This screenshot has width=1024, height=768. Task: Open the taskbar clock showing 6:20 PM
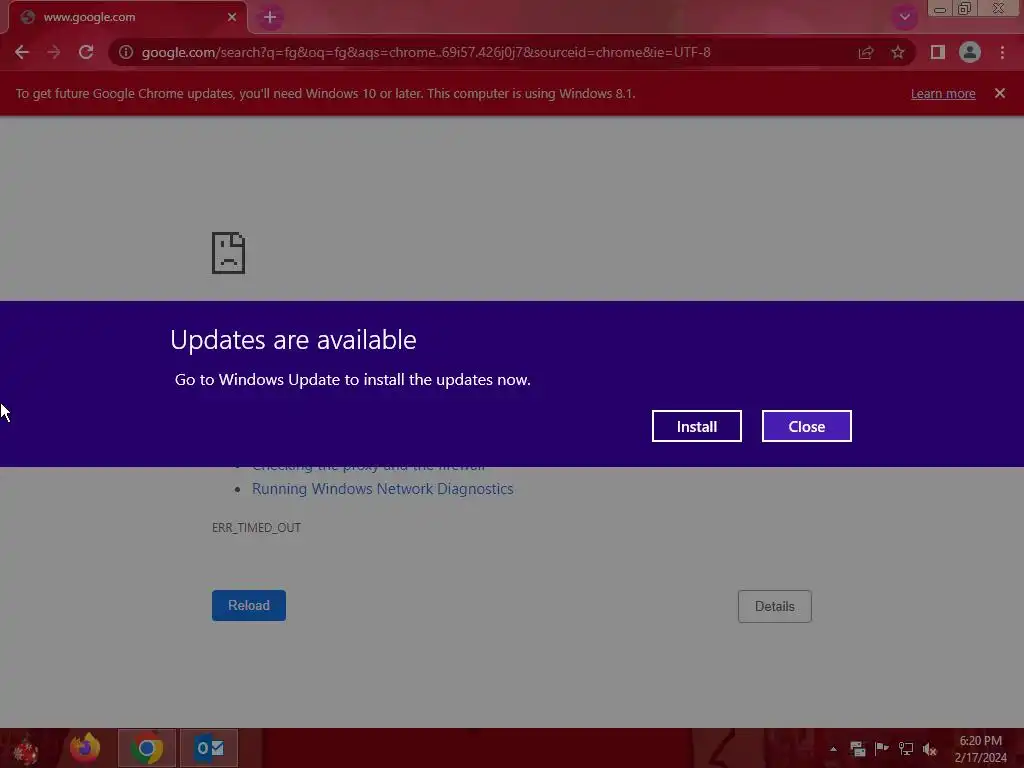pyautogui.click(x=980, y=749)
